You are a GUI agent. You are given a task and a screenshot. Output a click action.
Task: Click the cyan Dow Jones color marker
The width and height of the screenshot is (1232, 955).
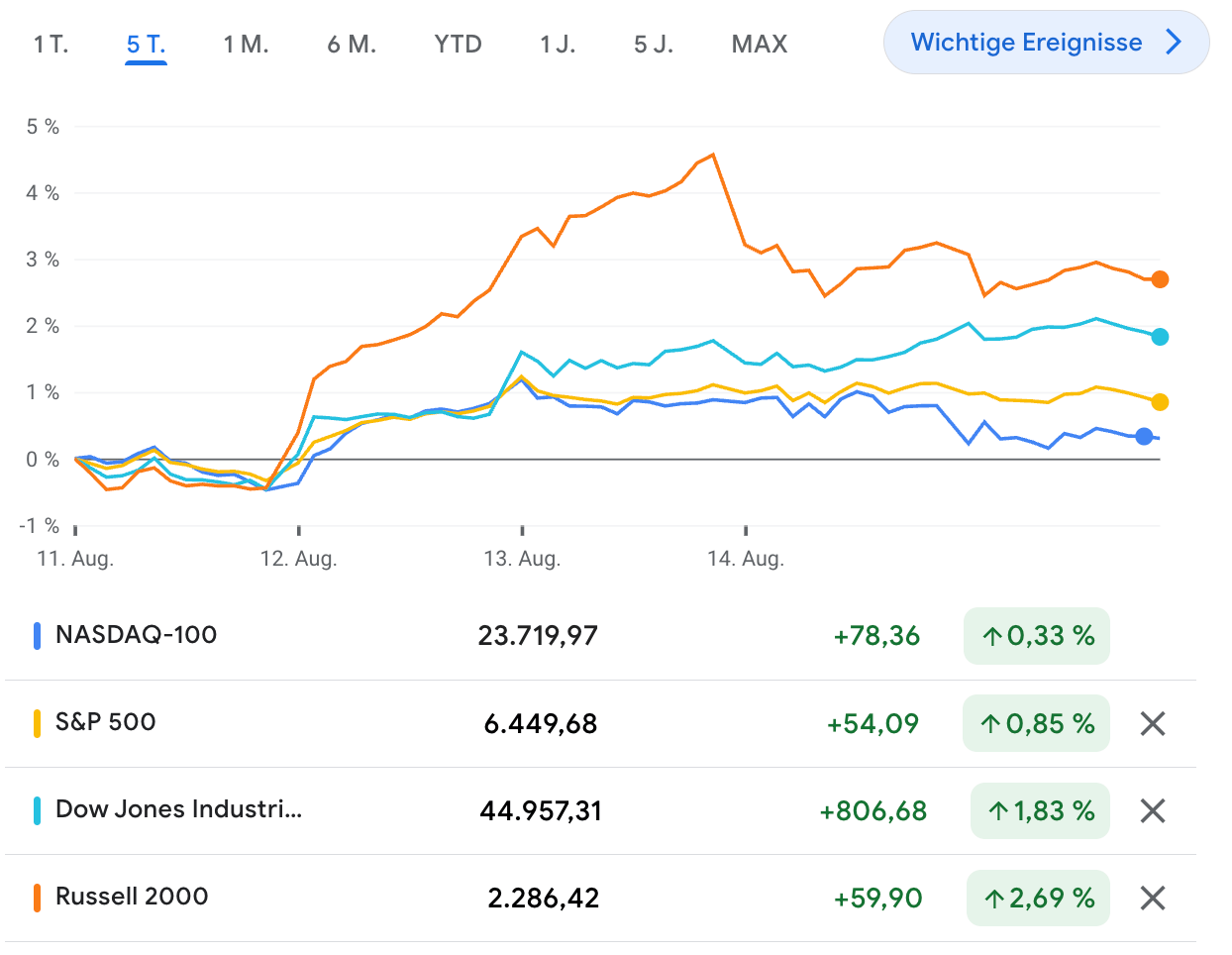[x=37, y=810]
